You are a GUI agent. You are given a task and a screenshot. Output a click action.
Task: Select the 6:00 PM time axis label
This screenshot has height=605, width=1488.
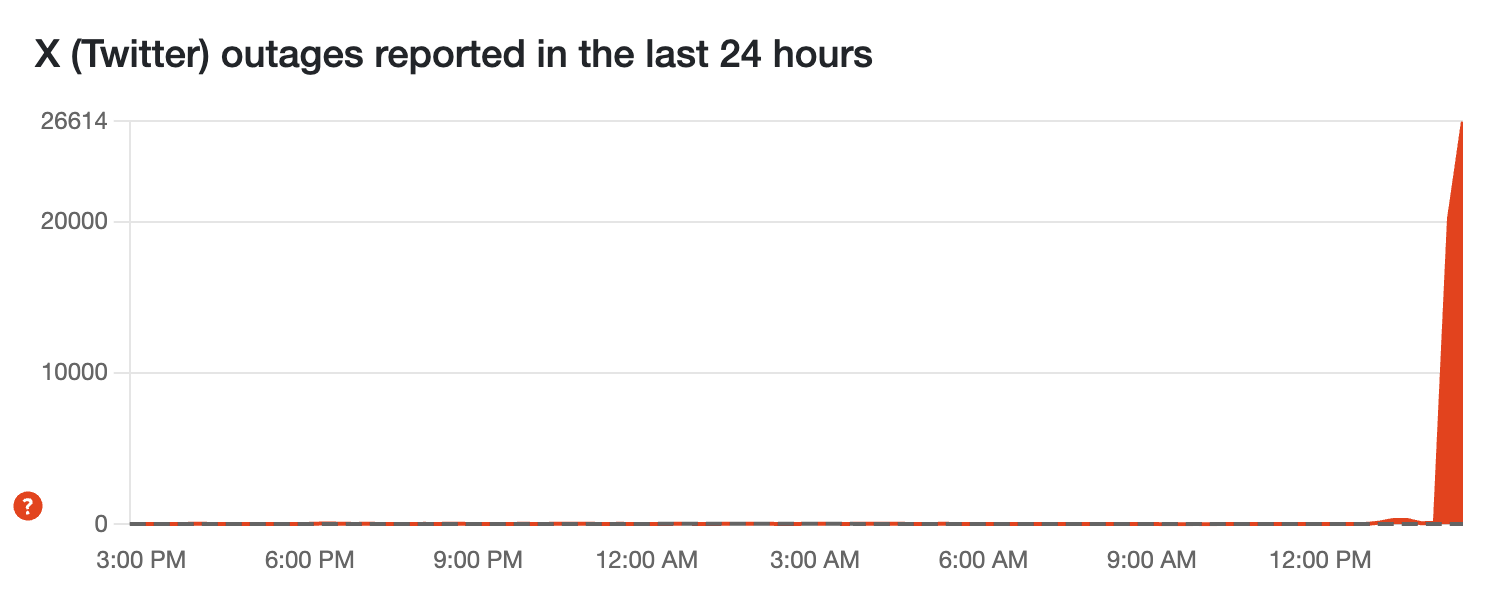(x=310, y=561)
